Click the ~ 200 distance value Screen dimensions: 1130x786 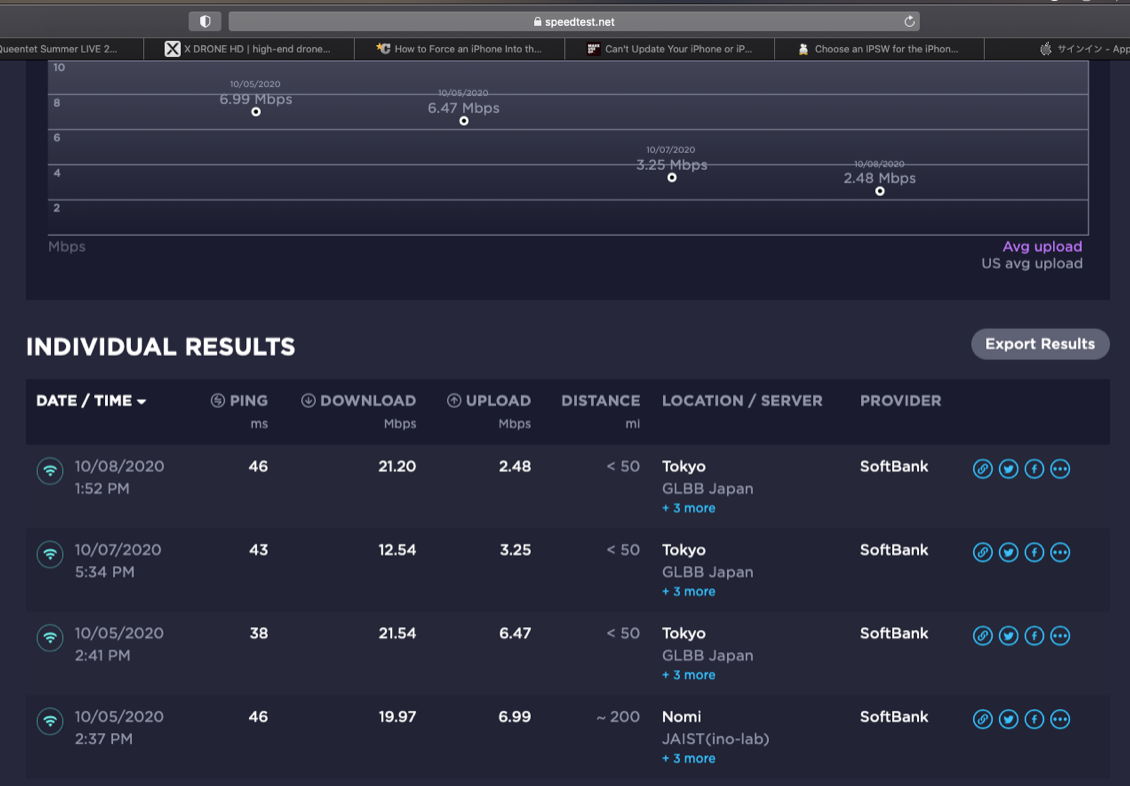[618, 718]
